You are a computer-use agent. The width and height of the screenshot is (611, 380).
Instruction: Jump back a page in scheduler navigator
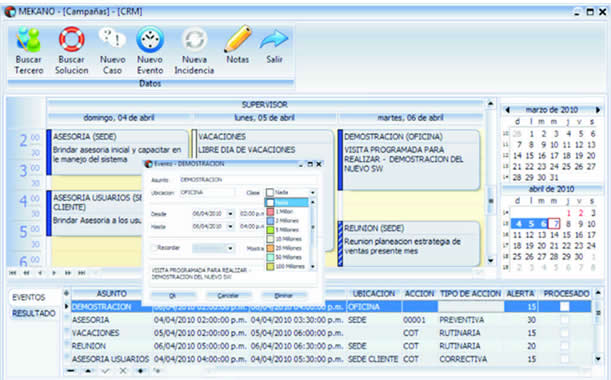pos(26,273)
